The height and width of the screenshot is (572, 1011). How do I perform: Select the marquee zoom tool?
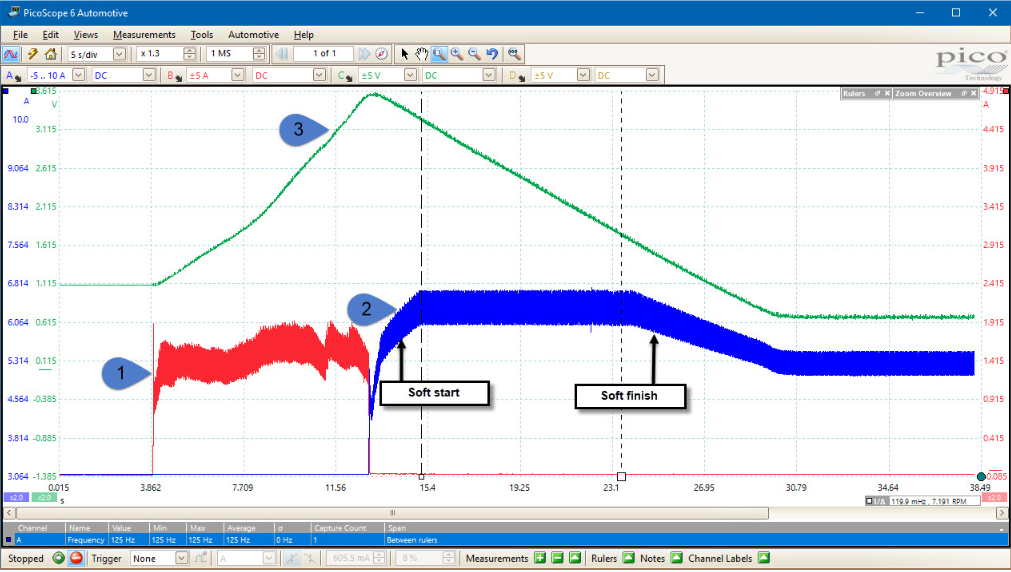pos(439,54)
